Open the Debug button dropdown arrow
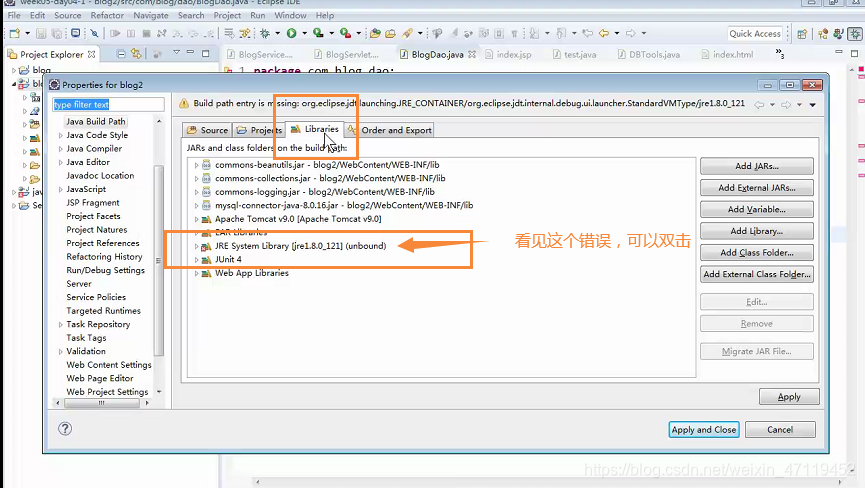 click(x=277, y=33)
